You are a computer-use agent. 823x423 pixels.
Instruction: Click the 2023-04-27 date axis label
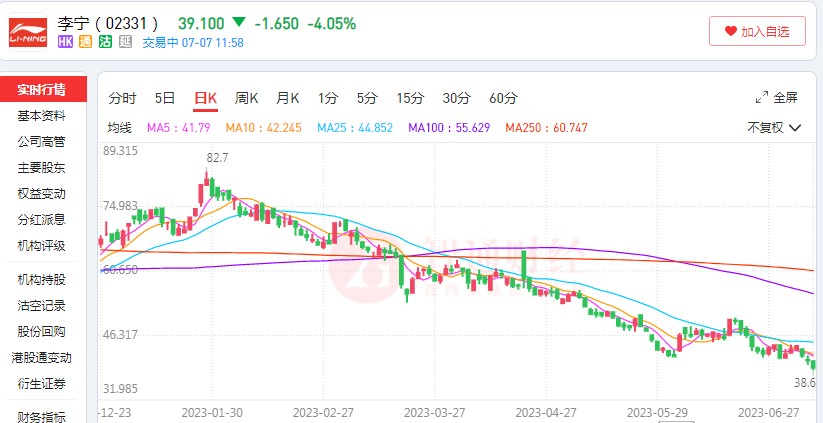[x=546, y=413]
